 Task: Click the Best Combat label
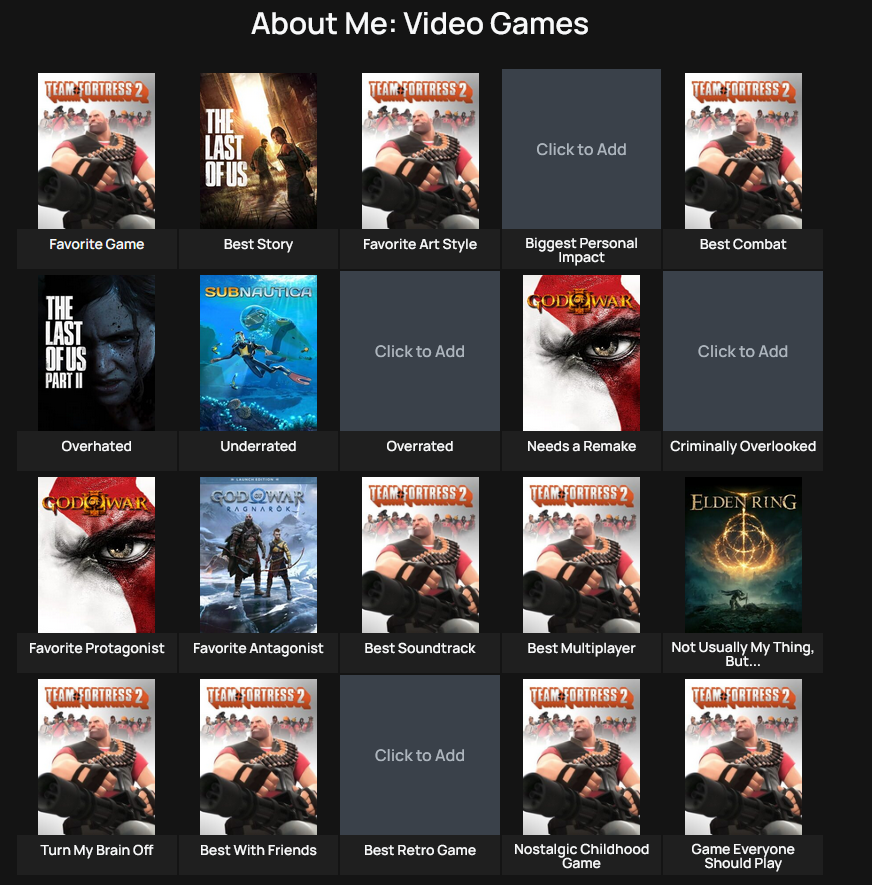(743, 244)
